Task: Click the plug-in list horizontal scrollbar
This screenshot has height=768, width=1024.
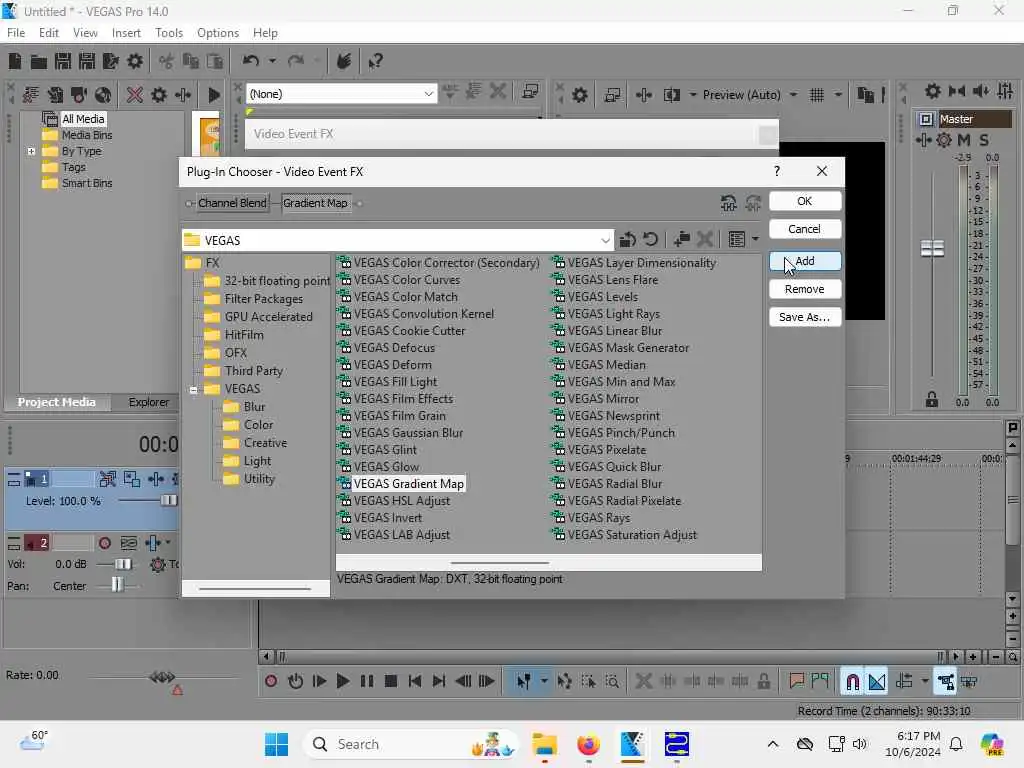Action: [500, 562]
